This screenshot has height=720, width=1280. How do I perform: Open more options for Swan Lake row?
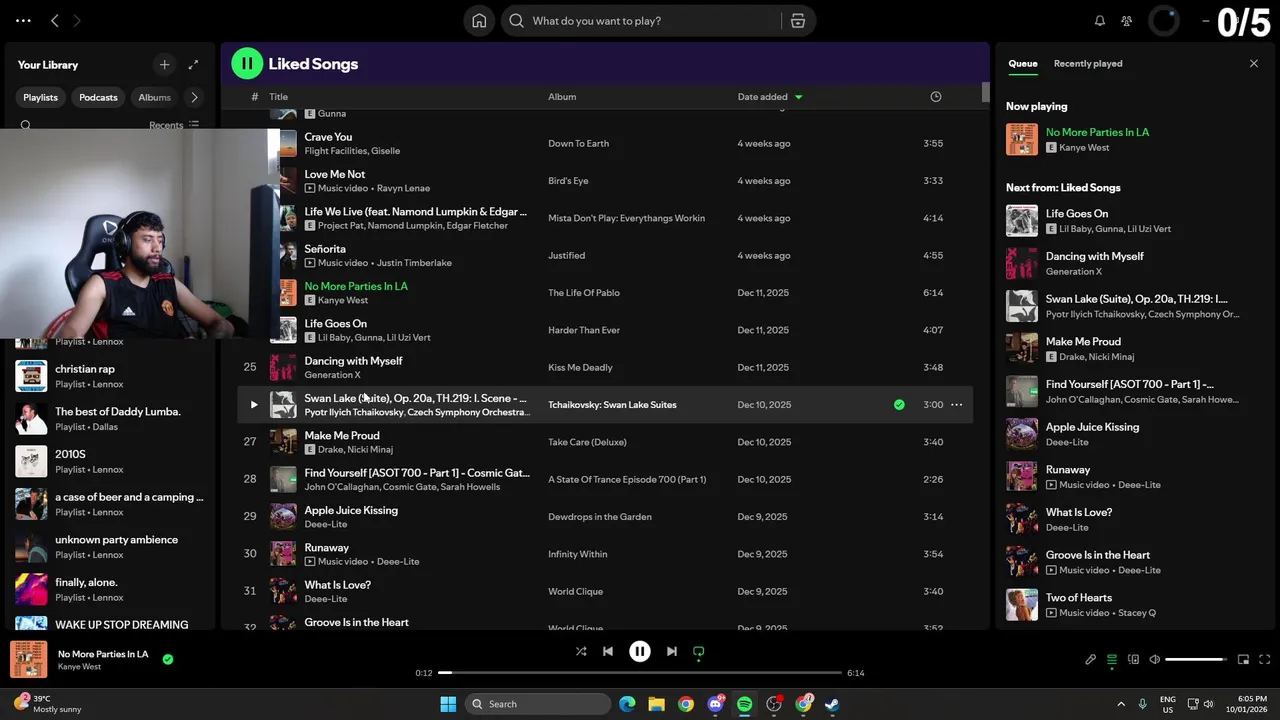[956, 405]
